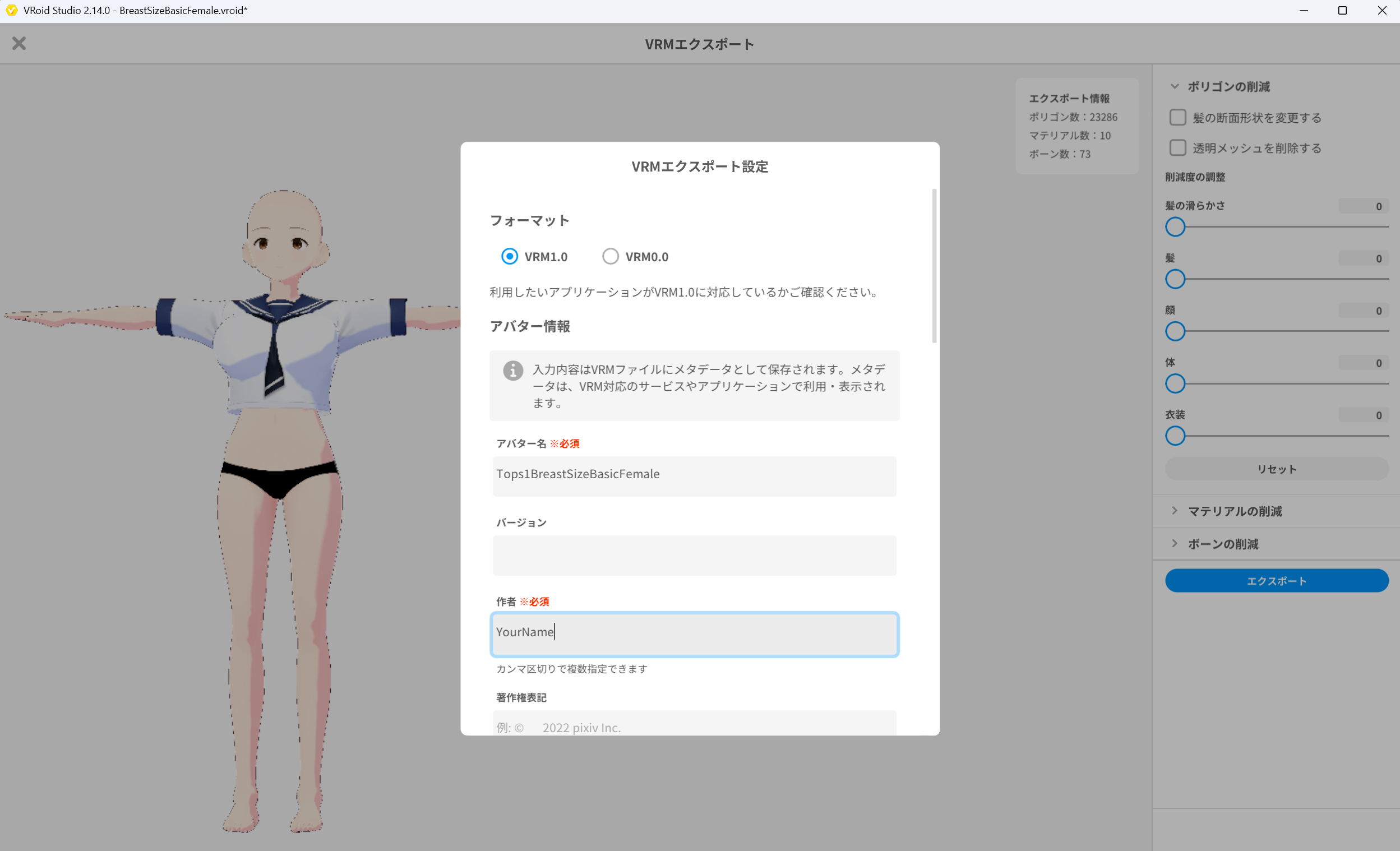
Task: Click the 髪 reduction slider handle
Action: pyautogui.click(x=1175, y=279)
